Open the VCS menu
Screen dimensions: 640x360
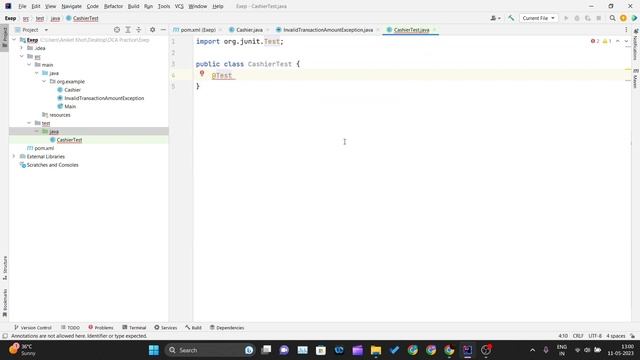(x=179, y=6)
